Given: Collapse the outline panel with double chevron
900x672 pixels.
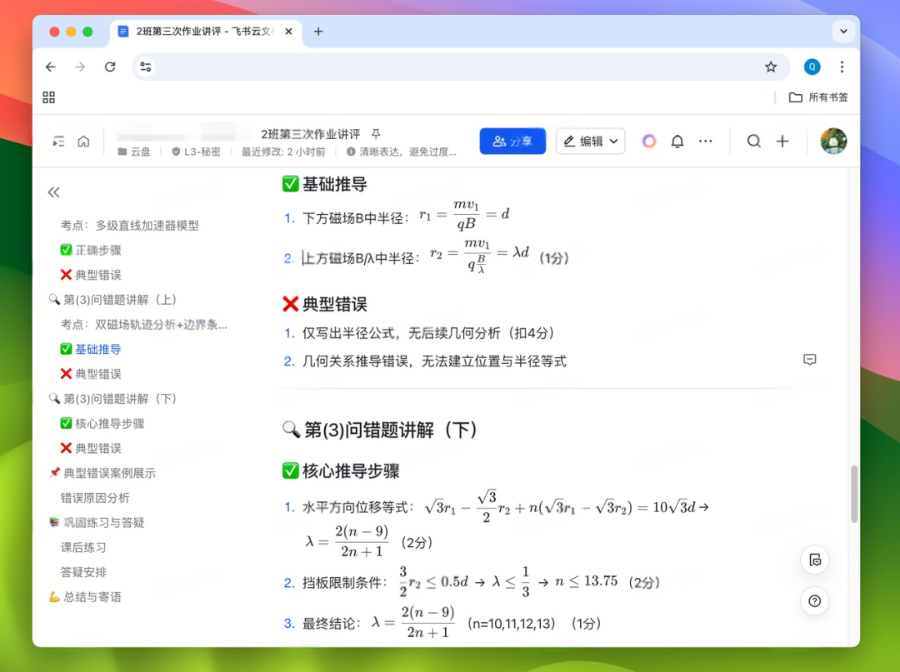Looking at the screenshot, I should 53,192.
